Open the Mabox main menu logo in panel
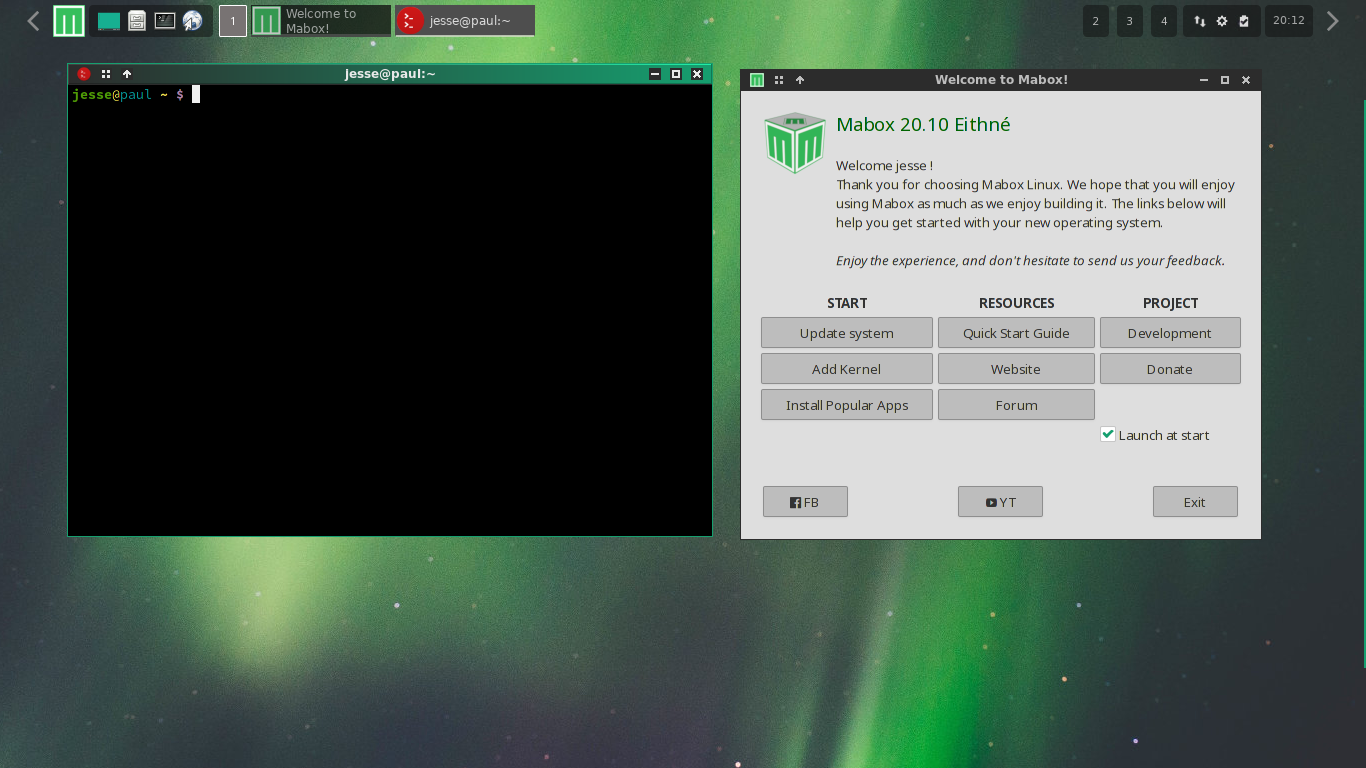 pos(69,21)
